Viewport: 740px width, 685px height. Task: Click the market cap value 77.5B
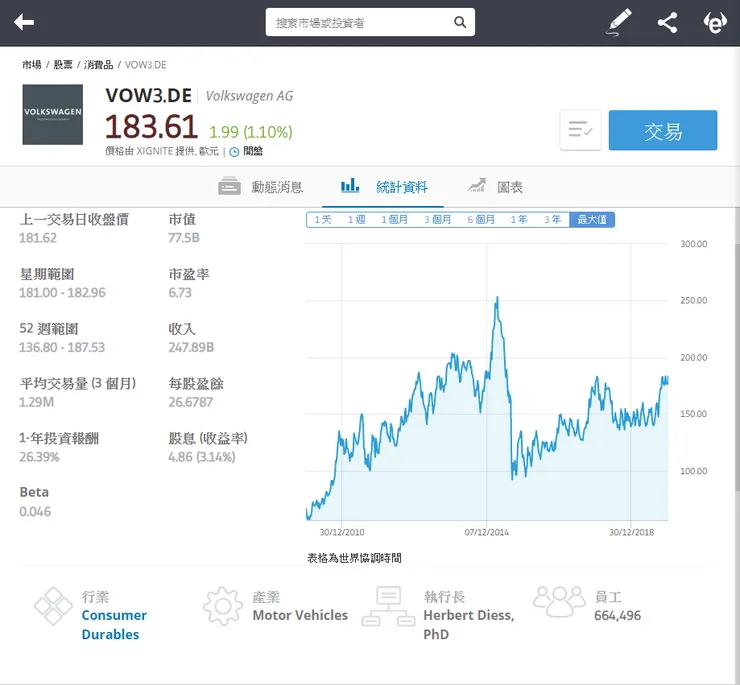tap(184, 237)
